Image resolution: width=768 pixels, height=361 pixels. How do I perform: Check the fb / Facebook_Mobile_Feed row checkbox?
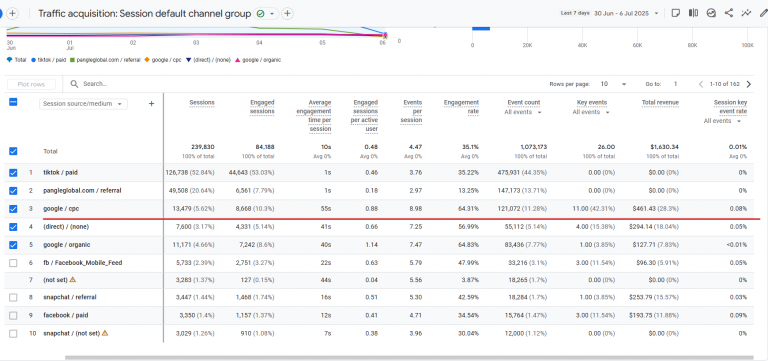click(13, 263)
